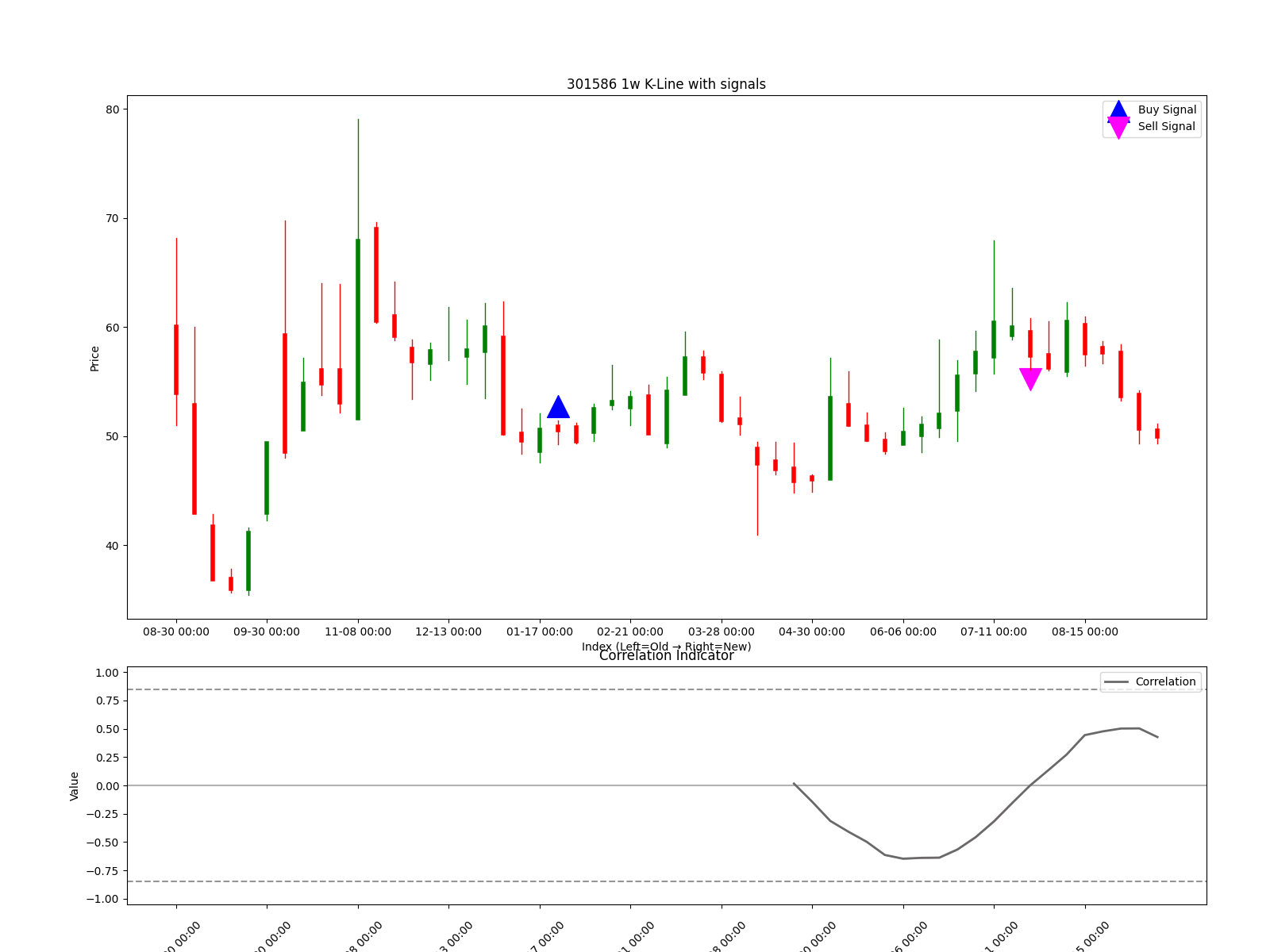Click the 'Correlation Indicator' subplot title
Image resolution: width=1270 pixels, height=952 pixels.
666,655
